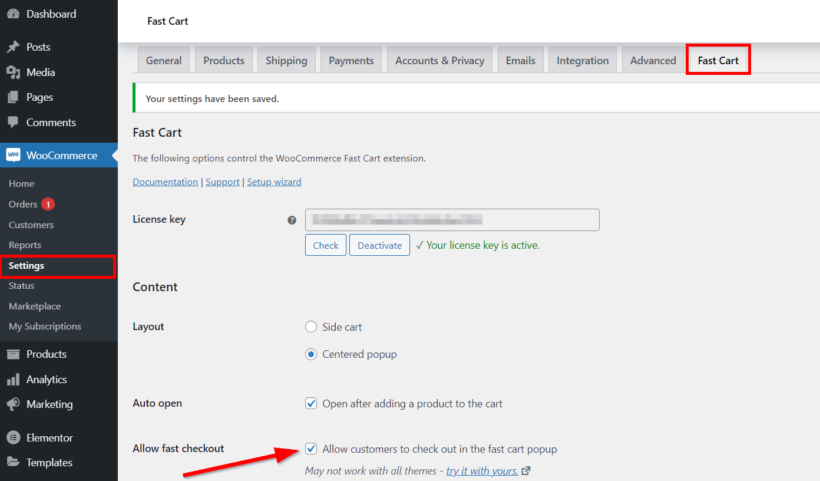Viewport: 820px width, 481px height.
Task: Click the Analytics bar chart icon
Action: 13,380
